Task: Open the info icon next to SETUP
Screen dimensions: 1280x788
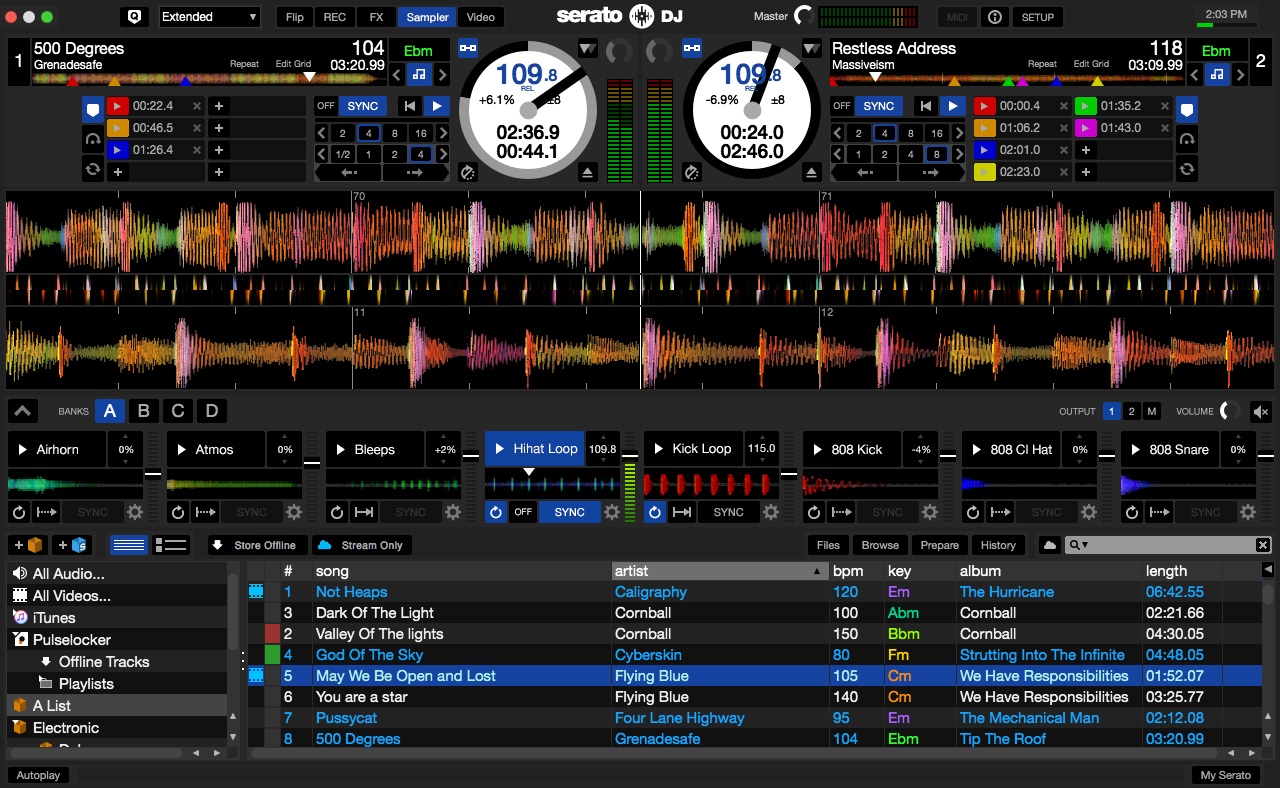Action: 994,17
